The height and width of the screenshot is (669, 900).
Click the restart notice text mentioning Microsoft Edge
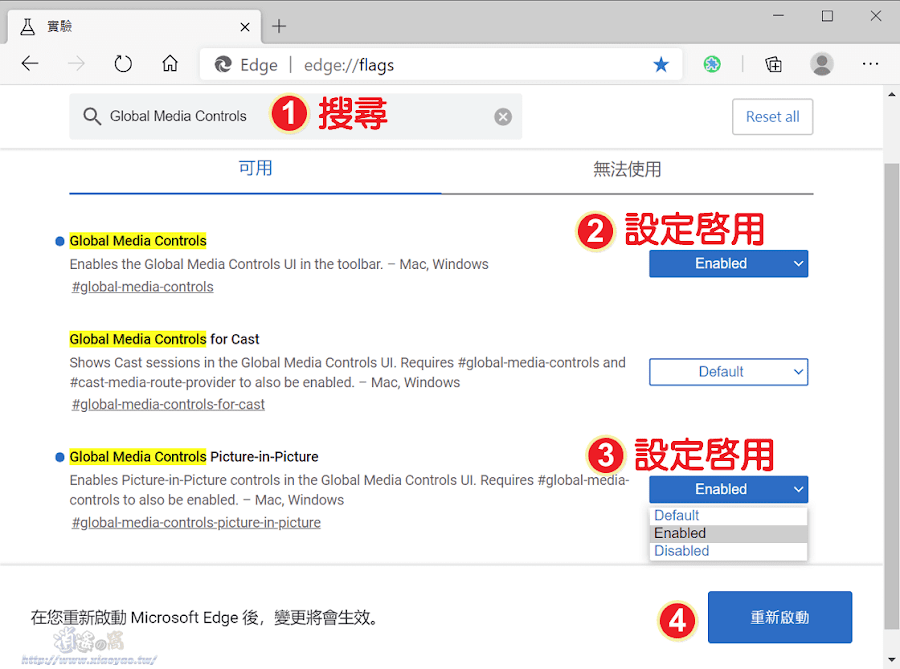(x=205, y=617)
